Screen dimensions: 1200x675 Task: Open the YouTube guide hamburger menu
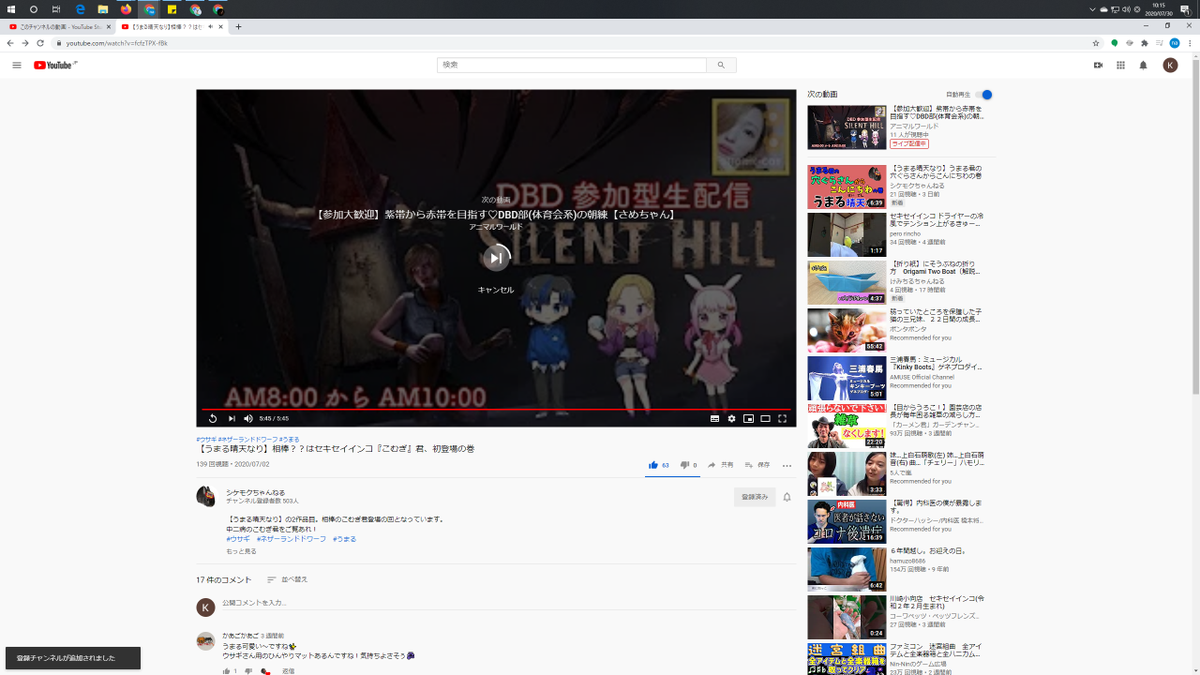point(16,65)
